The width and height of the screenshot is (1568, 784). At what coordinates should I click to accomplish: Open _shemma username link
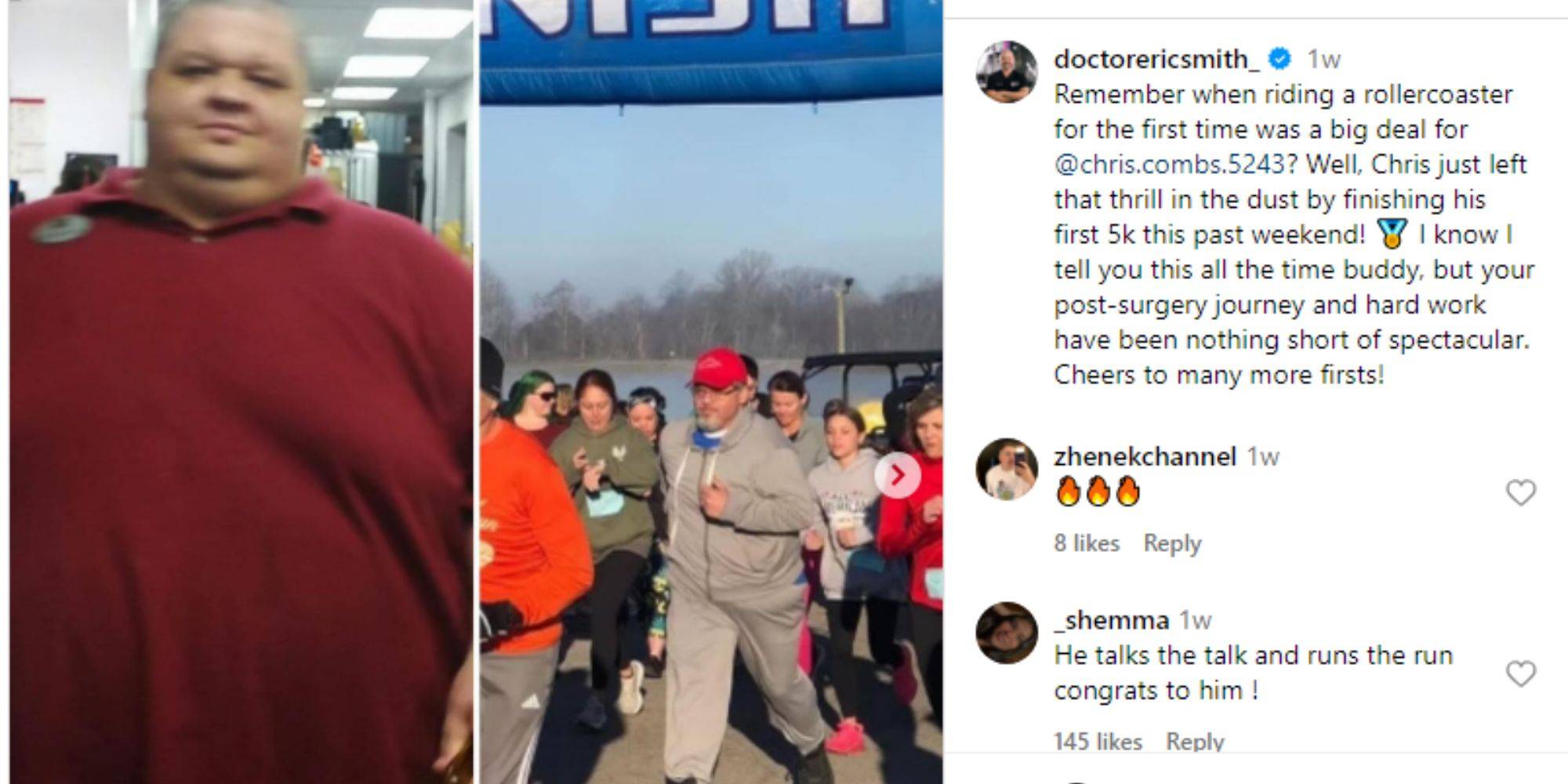[x=1111, y=620]
